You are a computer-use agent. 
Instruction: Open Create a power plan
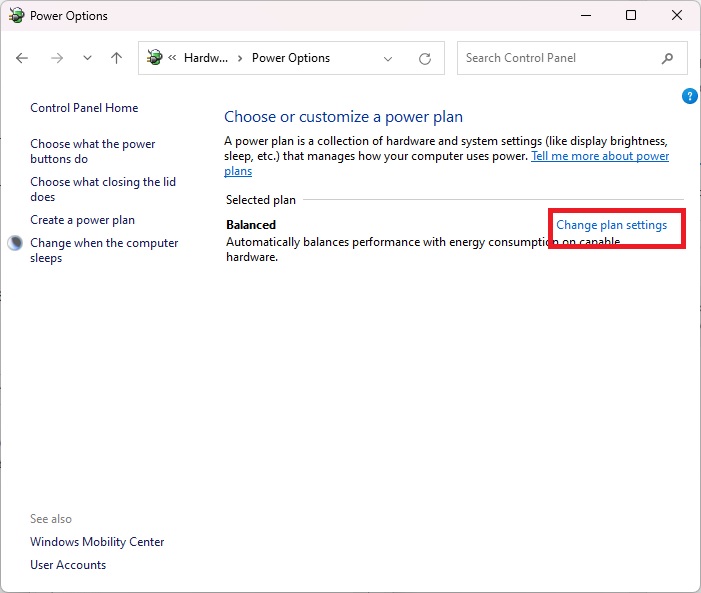click(x=82, y=220)
